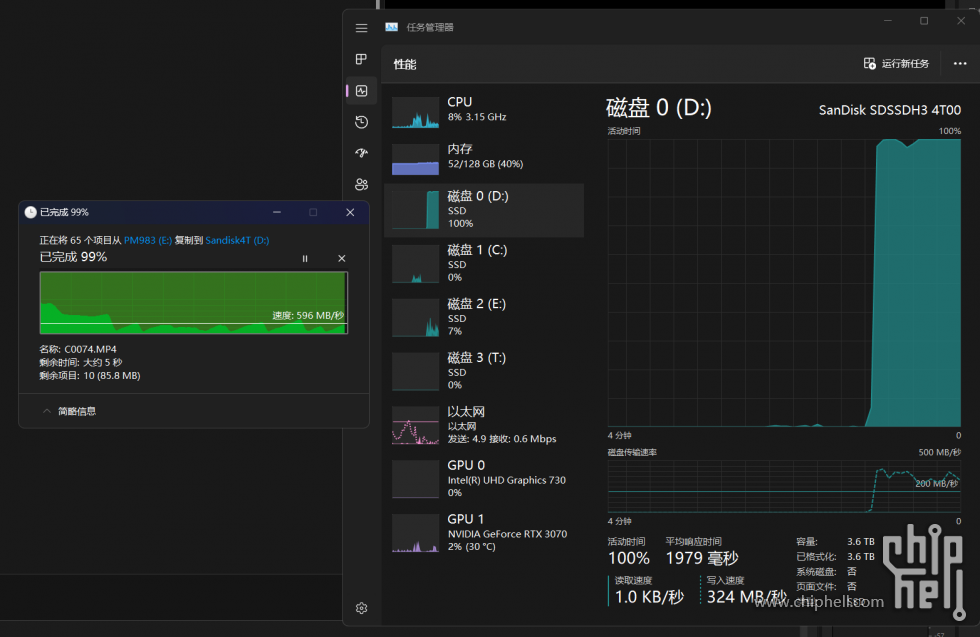The width and height of the screenshot is (980, 637).
Task: Maximize the Task Manager window
Action: coord(924,21)
